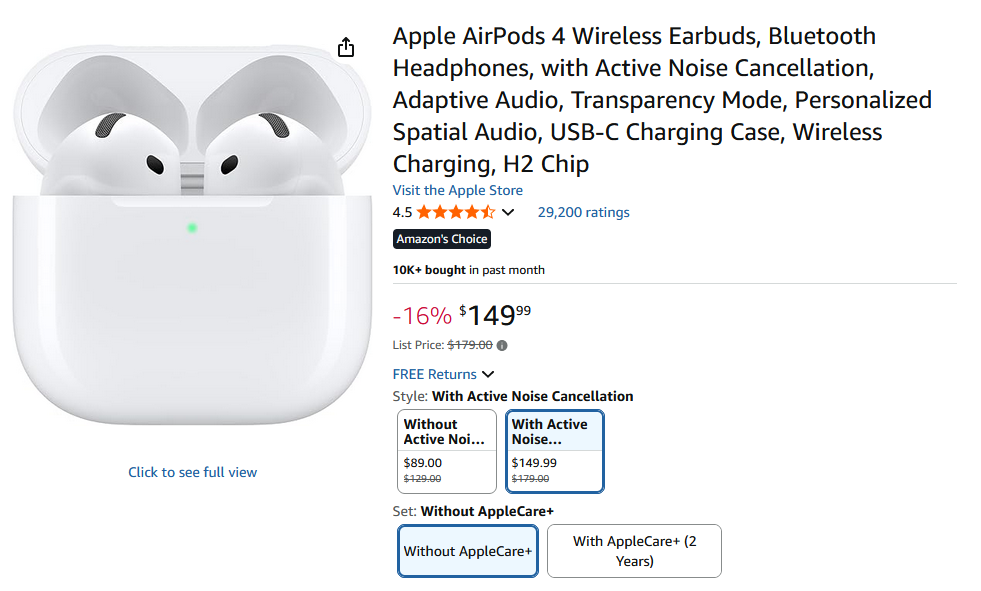This screenshot has width=981, height=591.
Task: Click the -16% discount label
Action: pos(422,316)
